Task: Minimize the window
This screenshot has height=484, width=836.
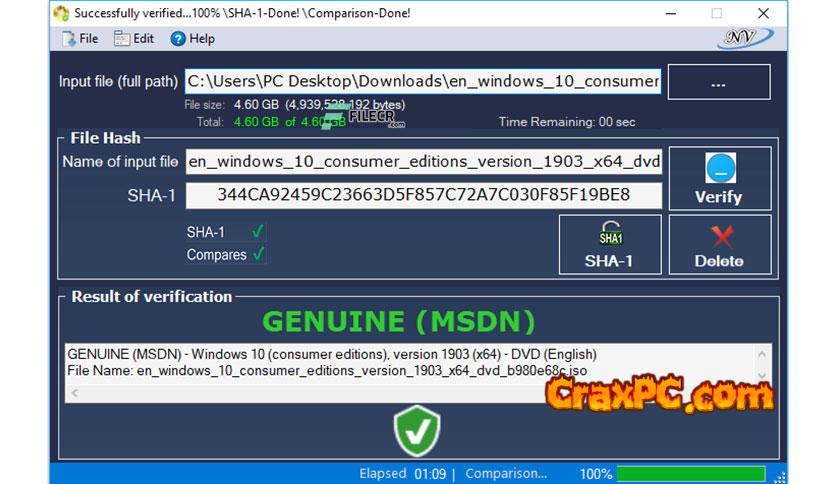Action: [671, 13]
